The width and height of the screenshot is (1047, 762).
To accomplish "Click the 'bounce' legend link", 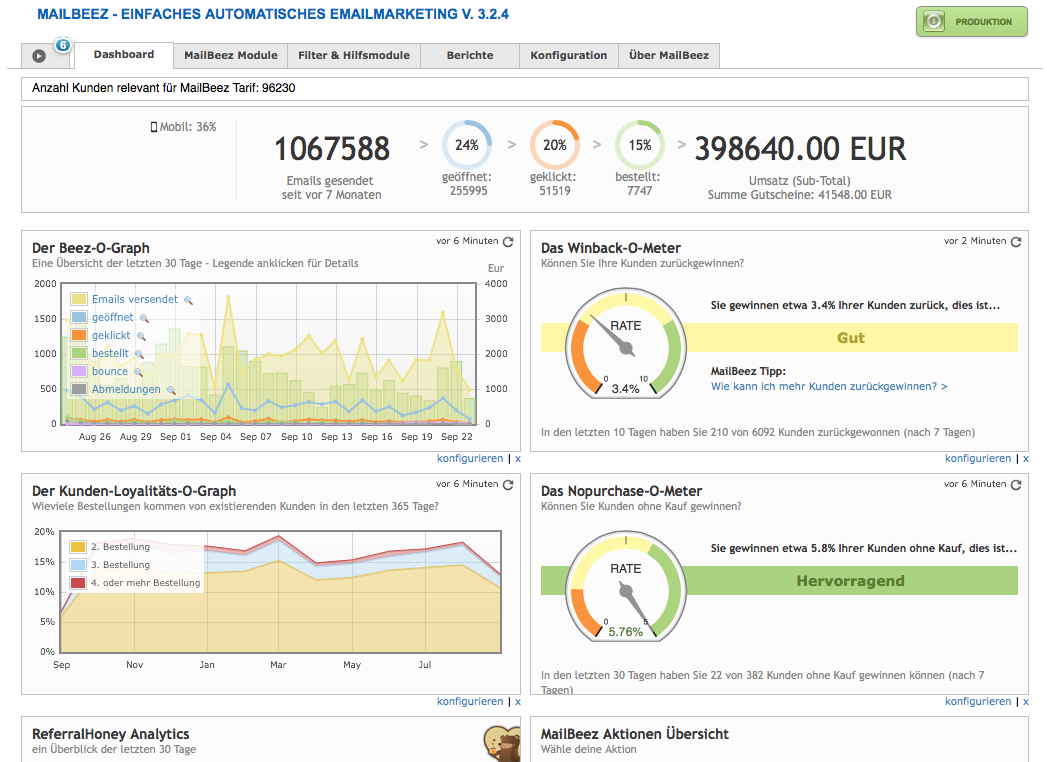I will (110, 371).
